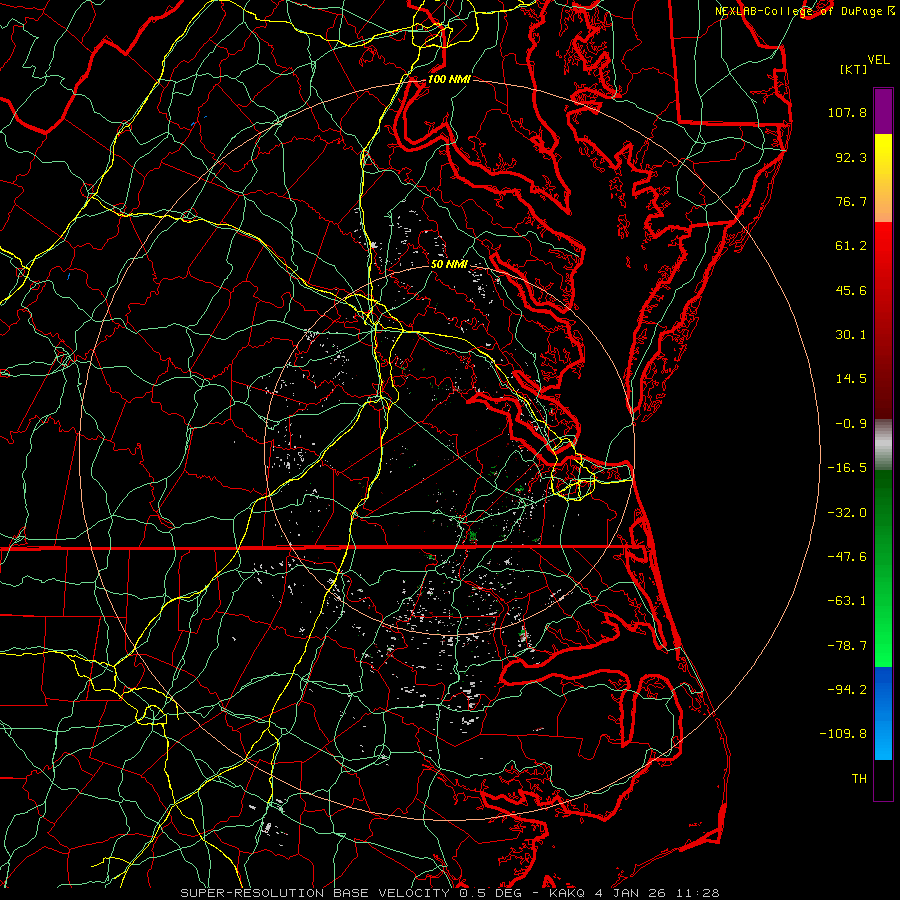Click the 76.7 scale value
The image size is (900, 900).
pos(851,201)
